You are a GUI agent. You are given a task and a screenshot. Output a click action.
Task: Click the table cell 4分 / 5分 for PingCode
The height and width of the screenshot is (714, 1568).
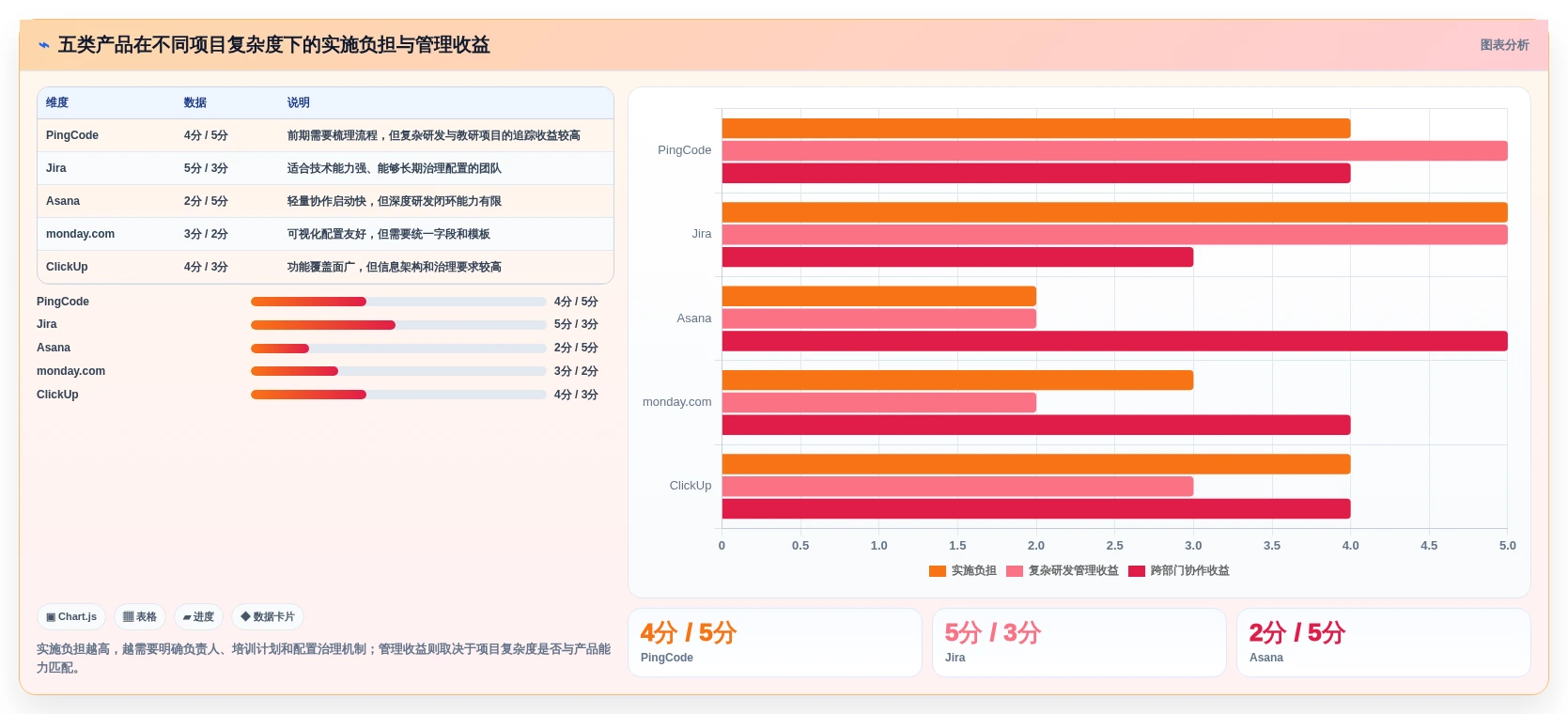click(206, 135)
